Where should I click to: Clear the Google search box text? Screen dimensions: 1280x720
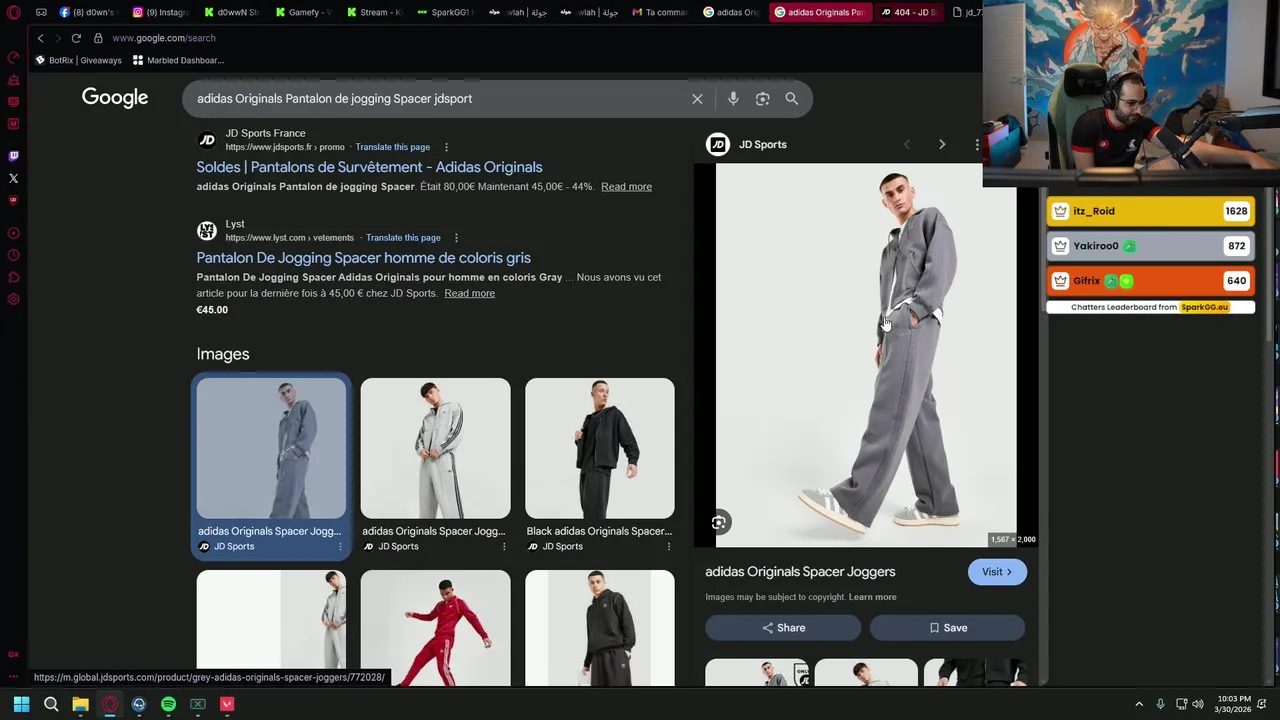tap(697, 99)
